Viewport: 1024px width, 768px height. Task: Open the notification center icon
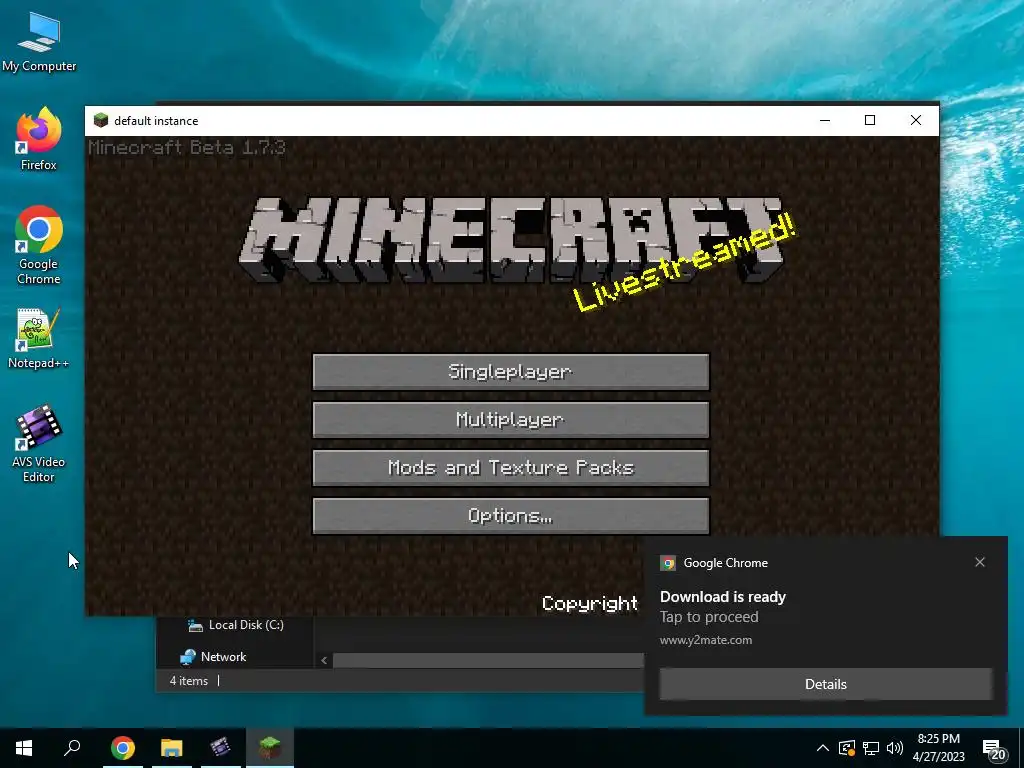994,749
